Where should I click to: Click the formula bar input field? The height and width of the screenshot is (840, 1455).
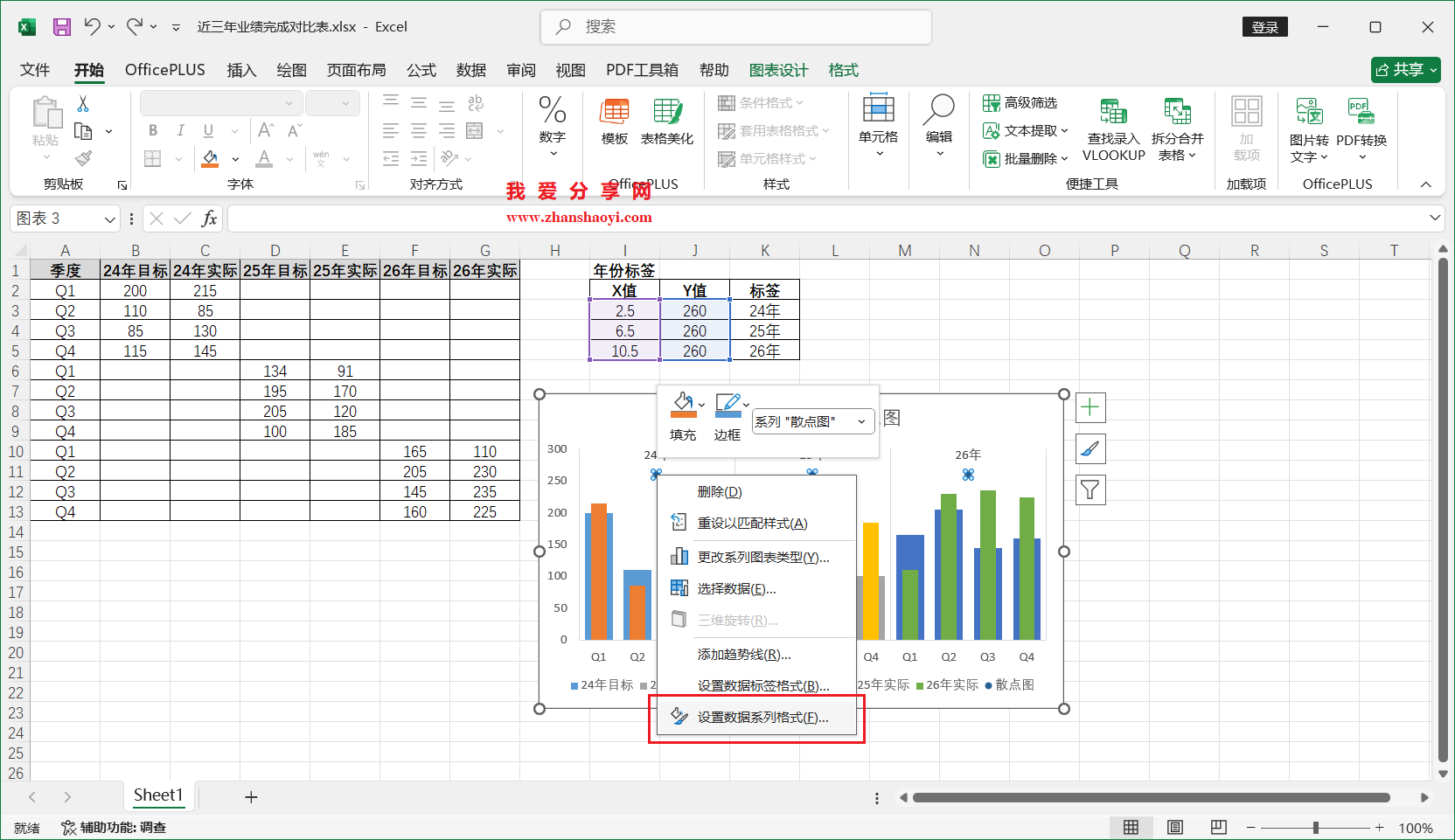[x=826, y=219]
